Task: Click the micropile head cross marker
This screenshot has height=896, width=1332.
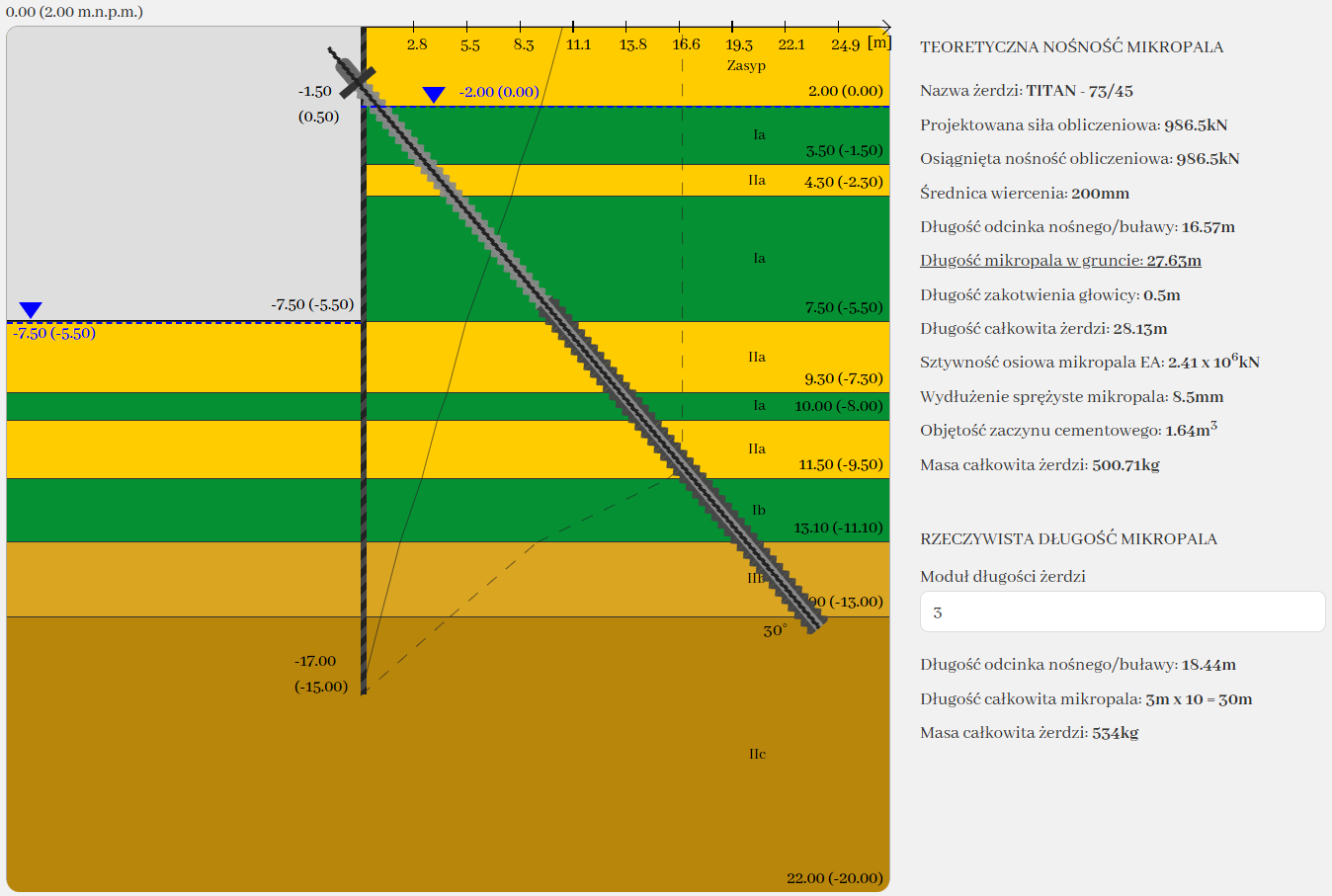Action: 357,82
